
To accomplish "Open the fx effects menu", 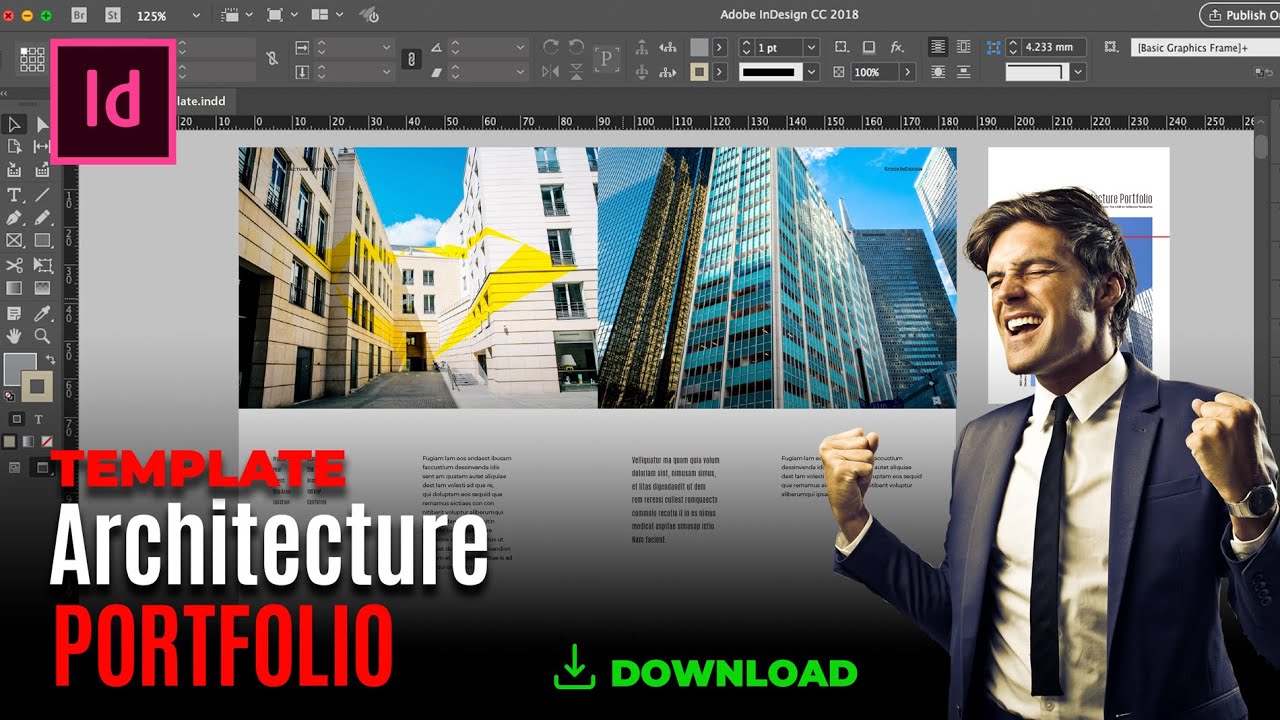I will (897, 47).
